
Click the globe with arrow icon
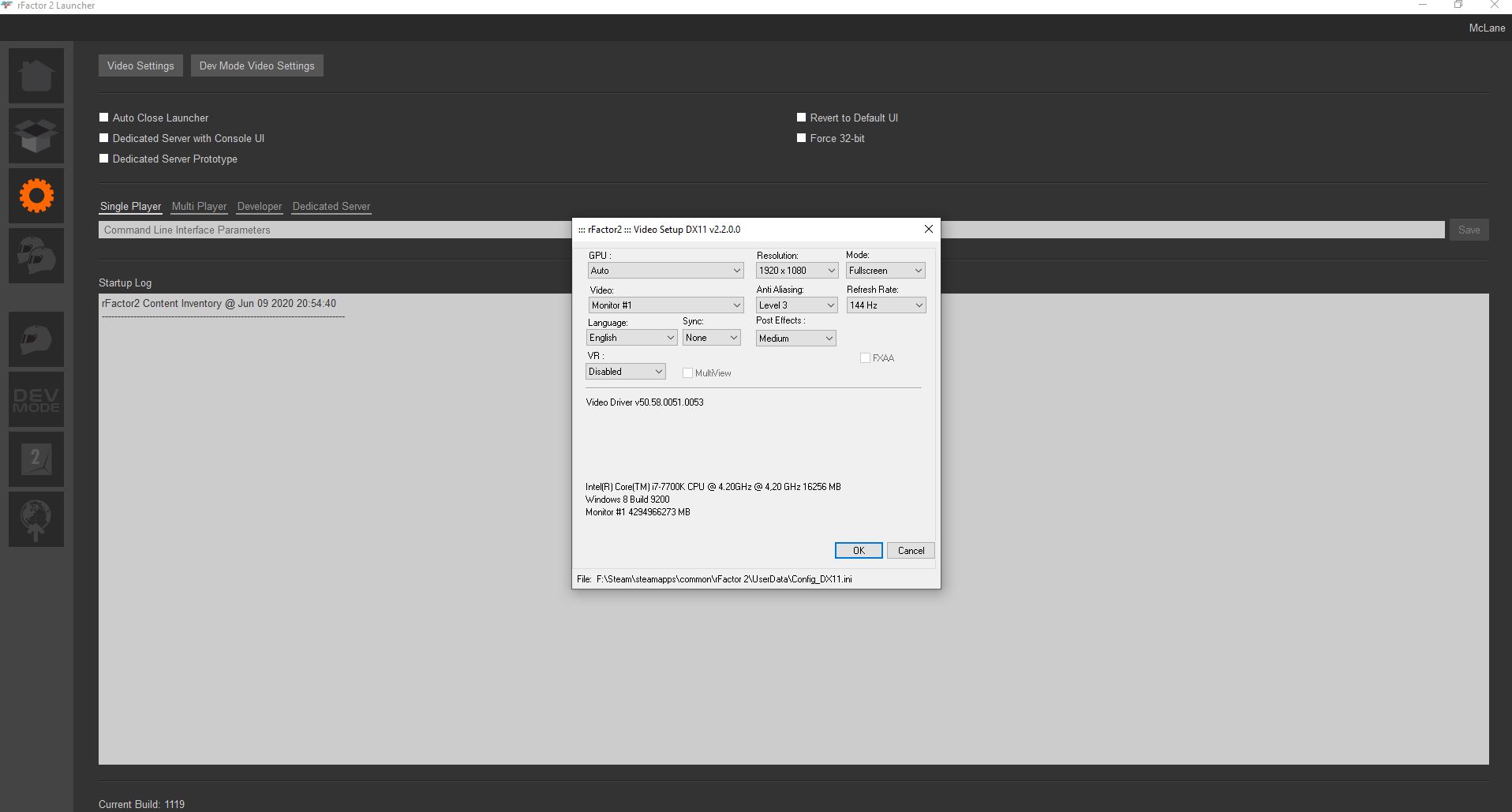tap(36, 519)
